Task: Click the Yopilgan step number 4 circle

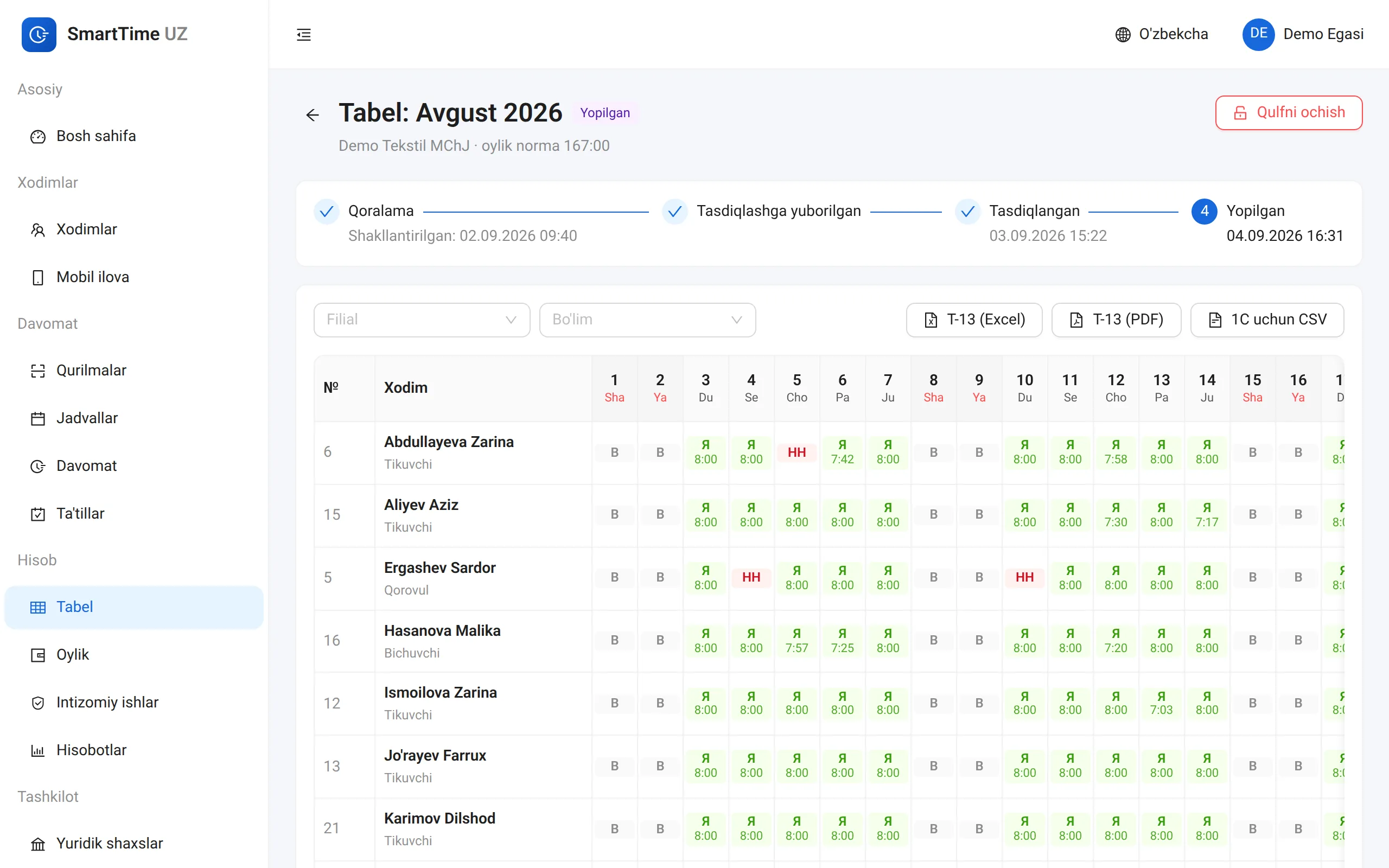Action: click(x=1204, y=211)
